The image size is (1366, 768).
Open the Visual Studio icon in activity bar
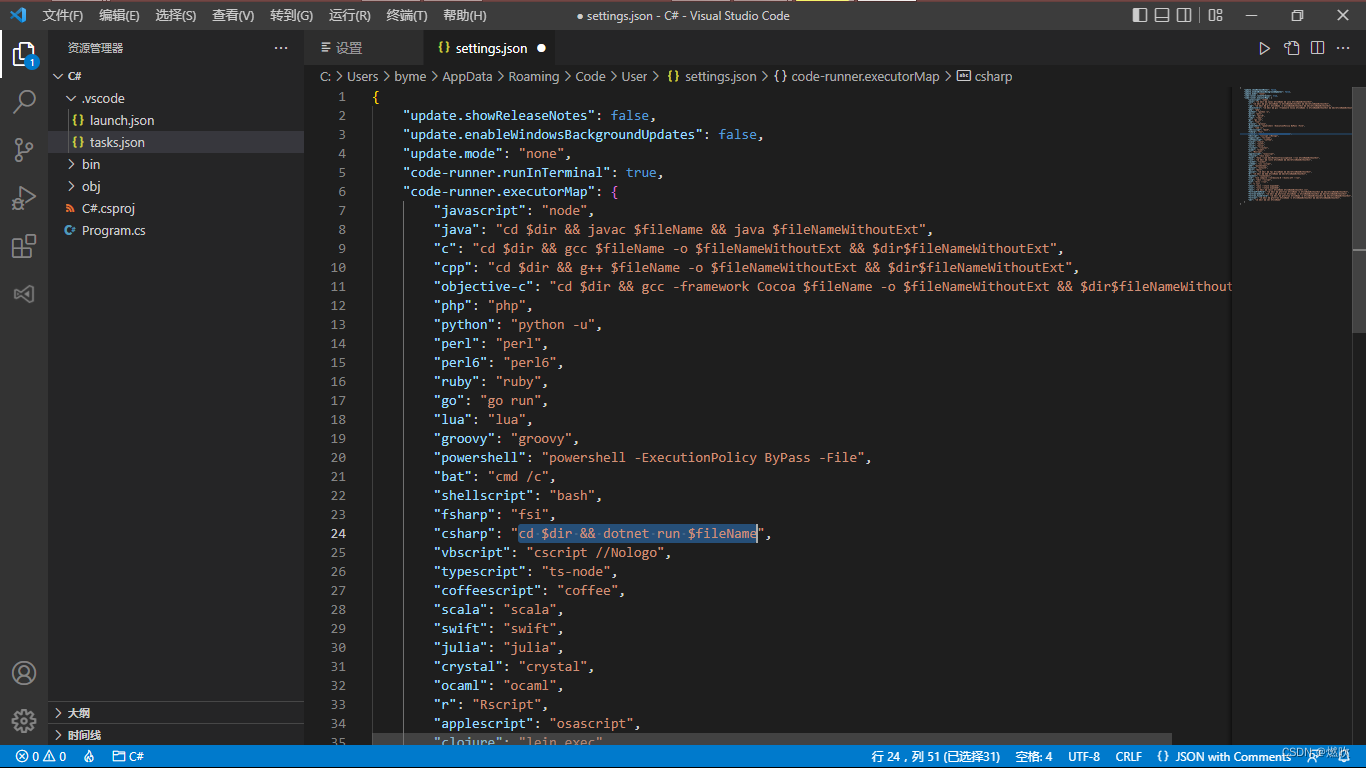(x=24, y=294)
